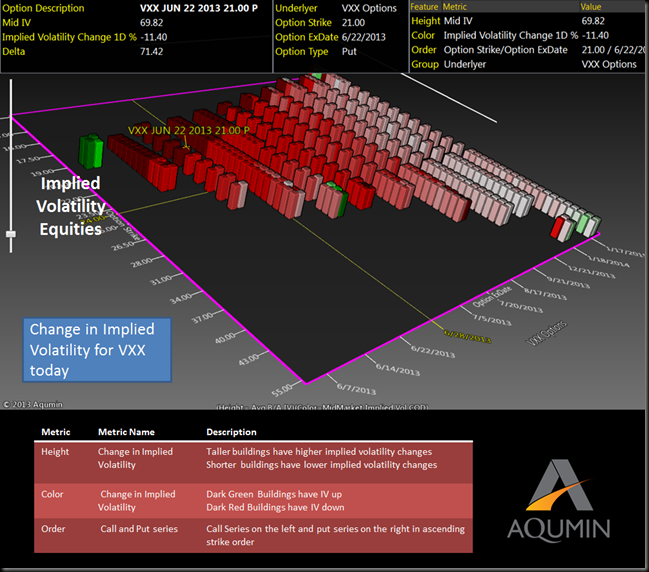Click the 'Height' feature row in top-right table
This screenshot has width=649, height=572.
527,21
